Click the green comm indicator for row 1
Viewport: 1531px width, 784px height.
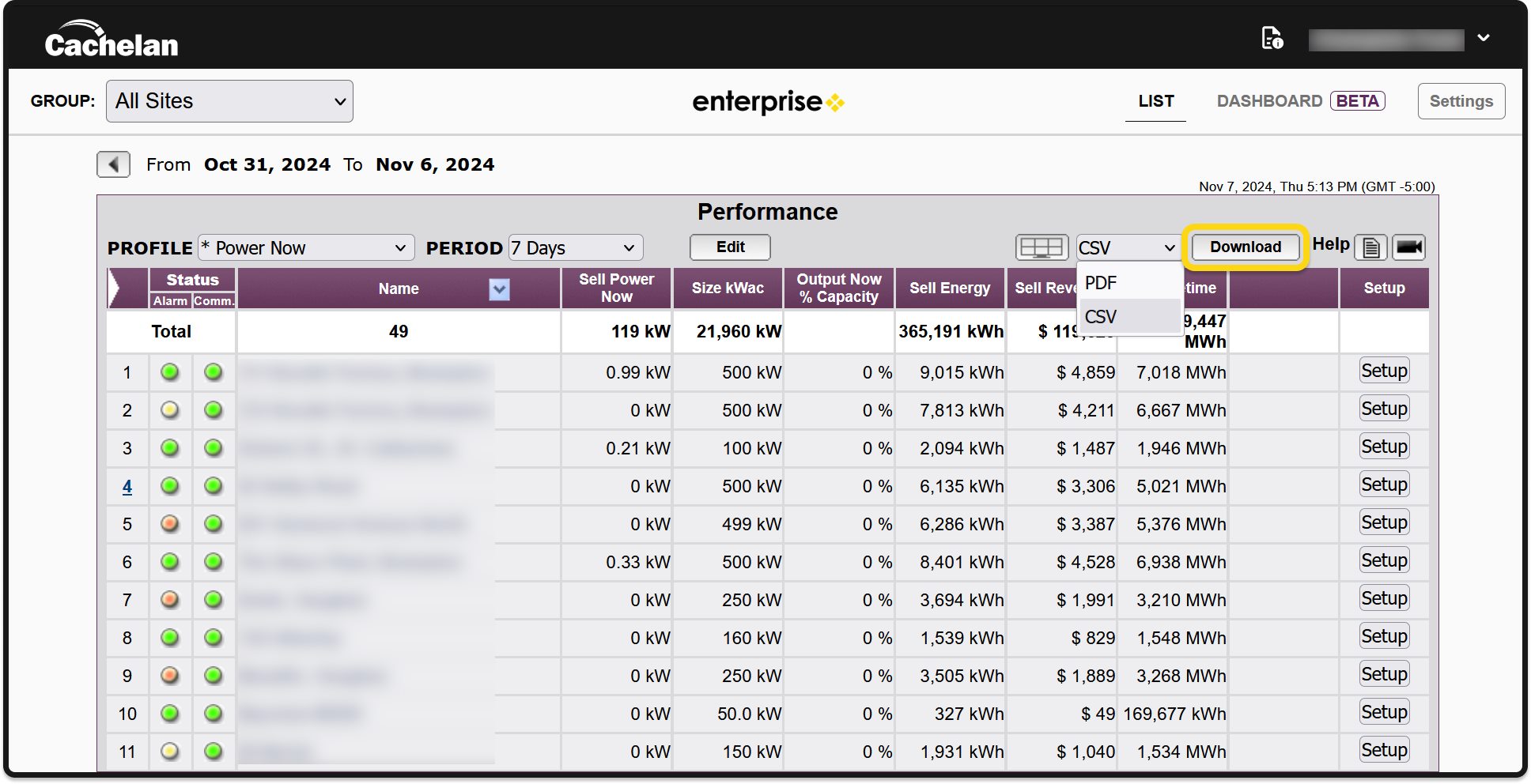(214, 372)
